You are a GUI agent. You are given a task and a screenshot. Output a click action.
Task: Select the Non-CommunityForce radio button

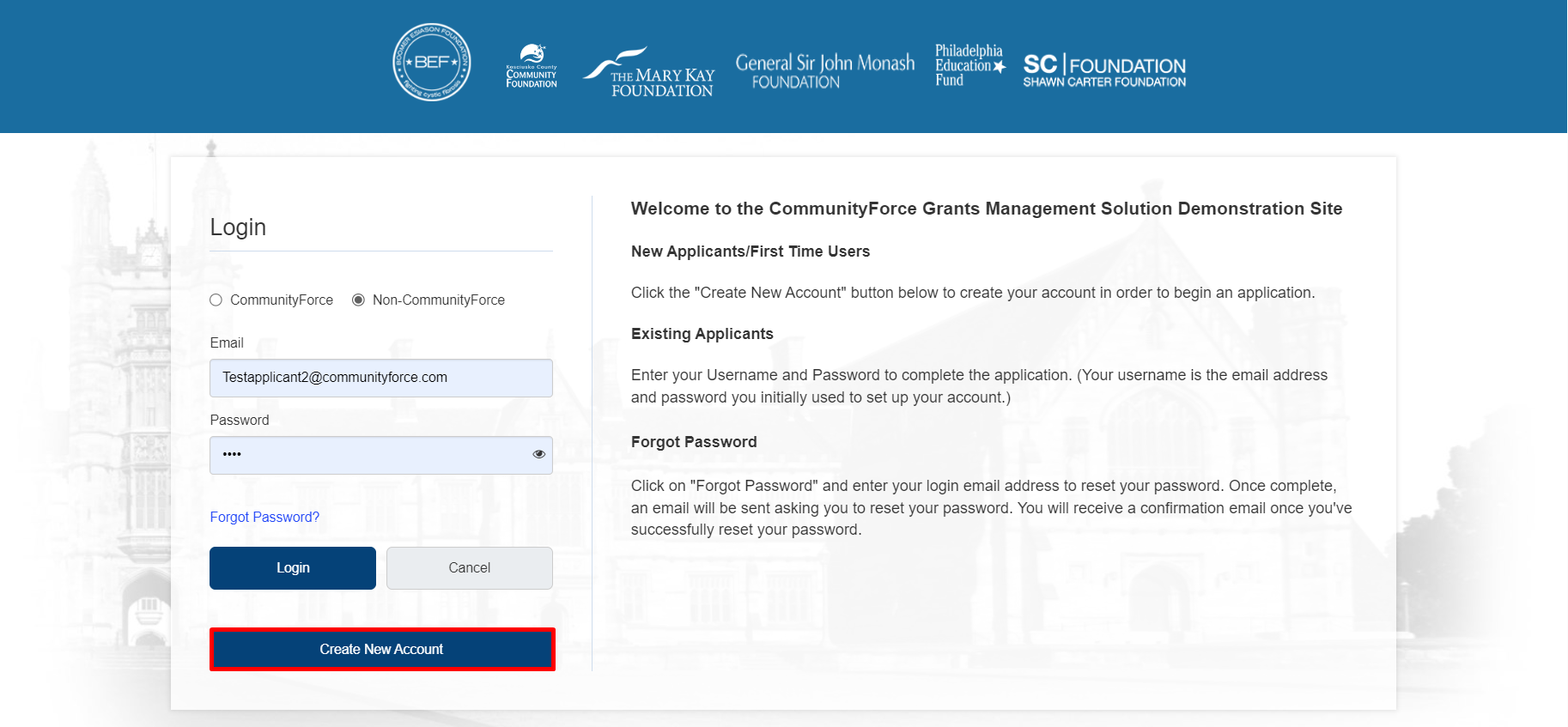tap(359, 300)
